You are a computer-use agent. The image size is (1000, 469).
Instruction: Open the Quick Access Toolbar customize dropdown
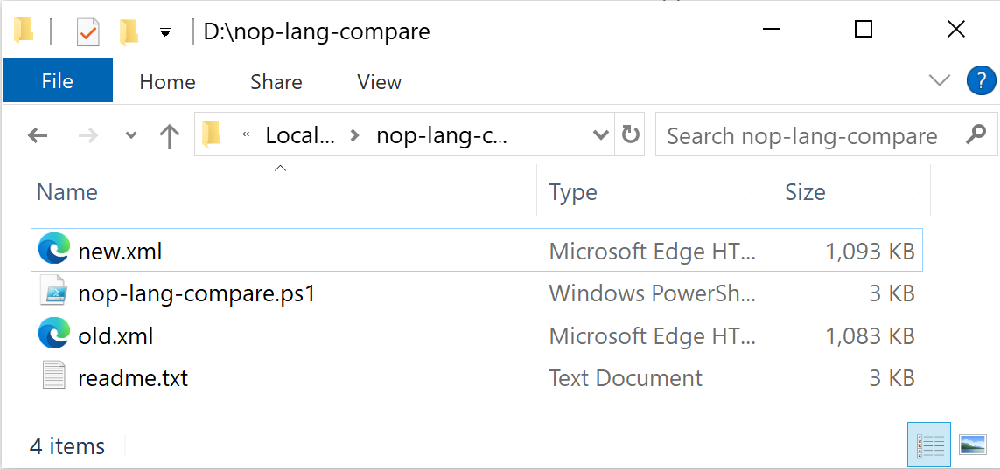[x=165, y=33]
